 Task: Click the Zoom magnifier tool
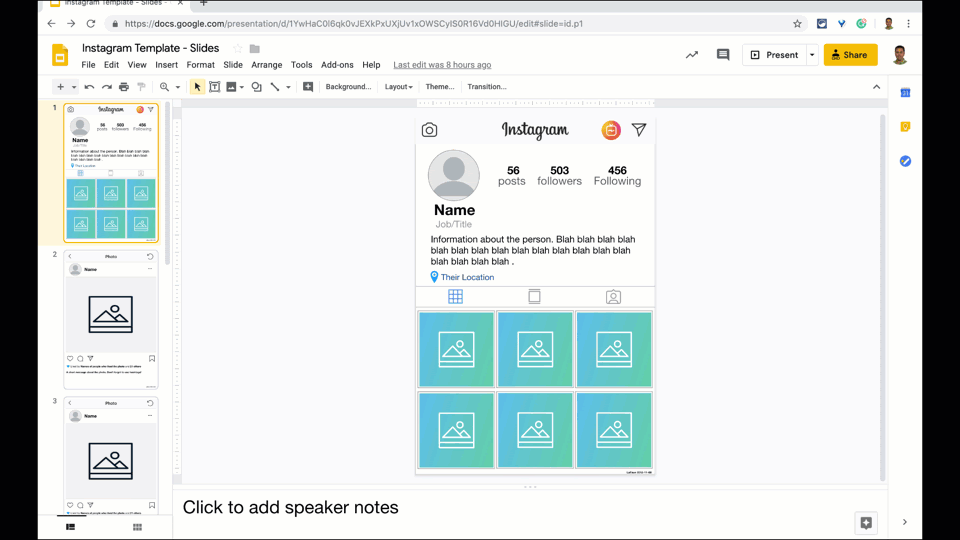coord(164,87)
